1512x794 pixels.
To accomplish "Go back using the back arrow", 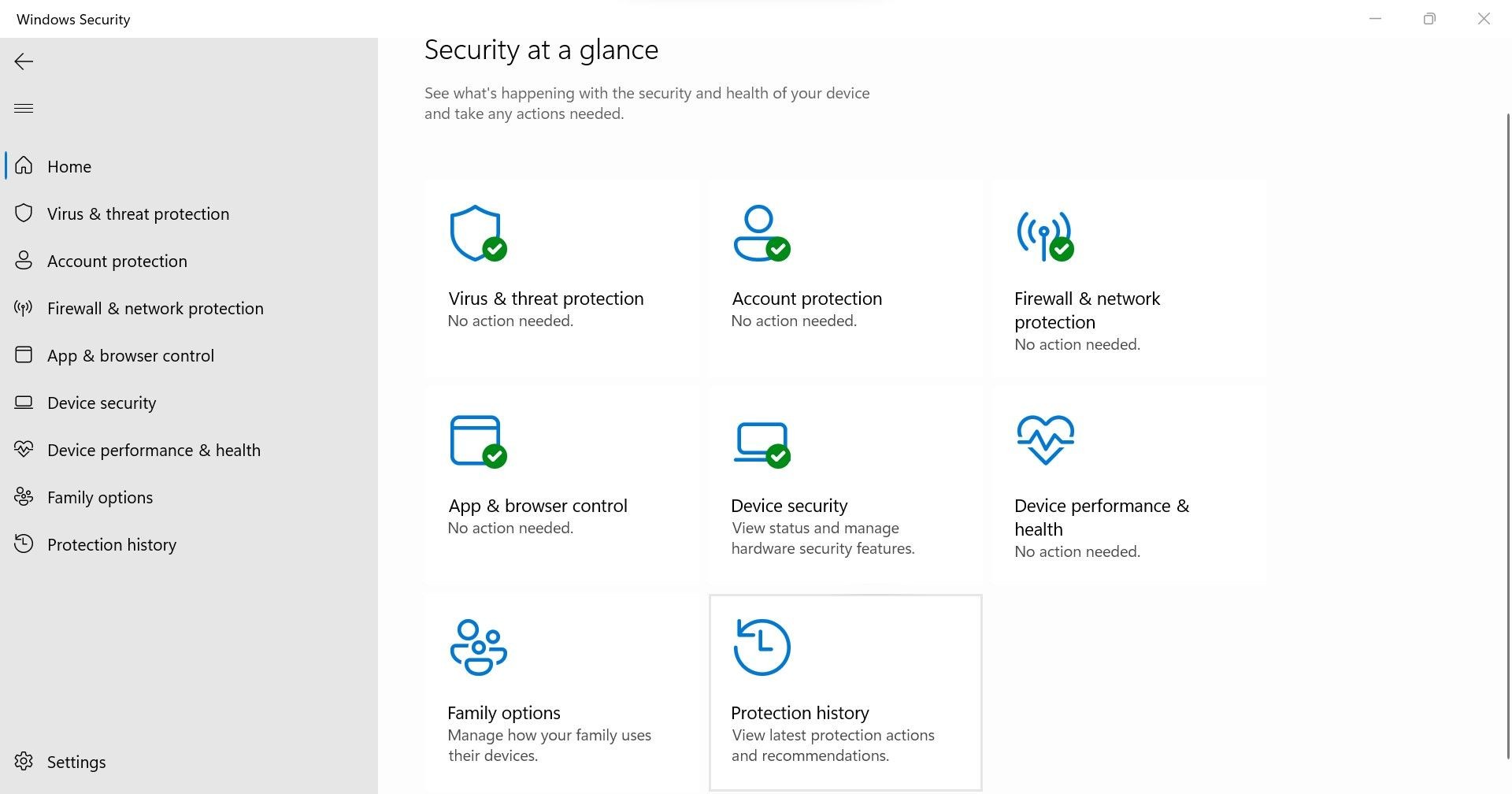I will point(24,61).
